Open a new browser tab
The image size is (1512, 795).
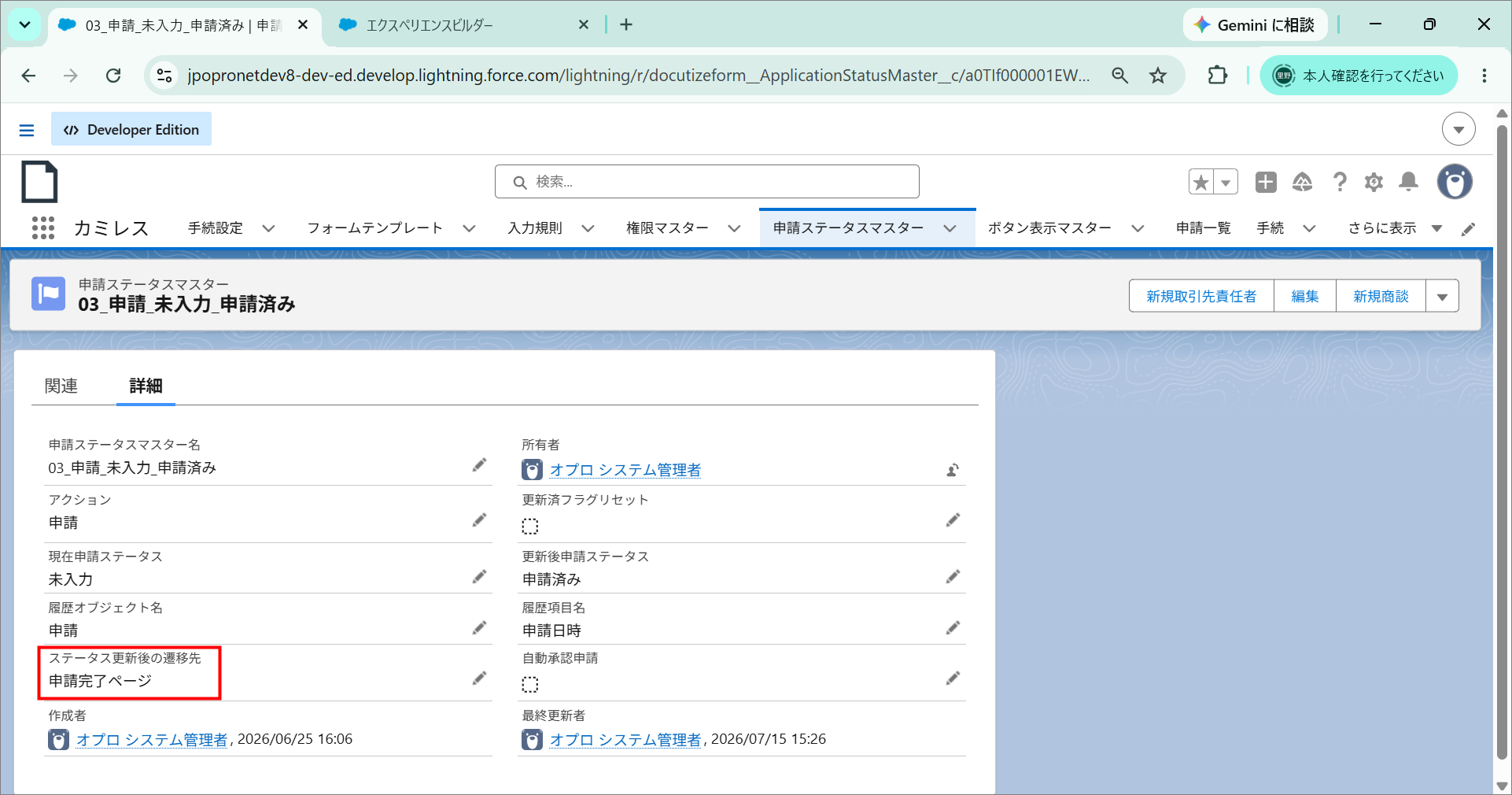coord(626,25)
